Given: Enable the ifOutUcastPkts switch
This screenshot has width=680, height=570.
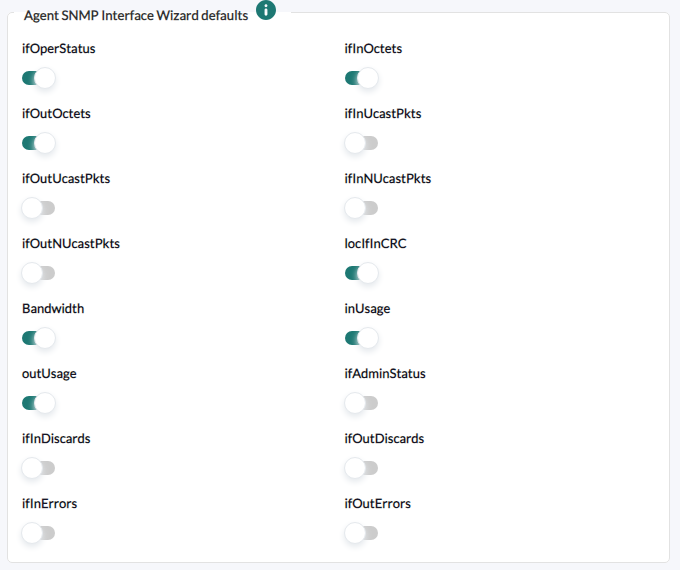Looking at the screenshot, I should point(39,208).
